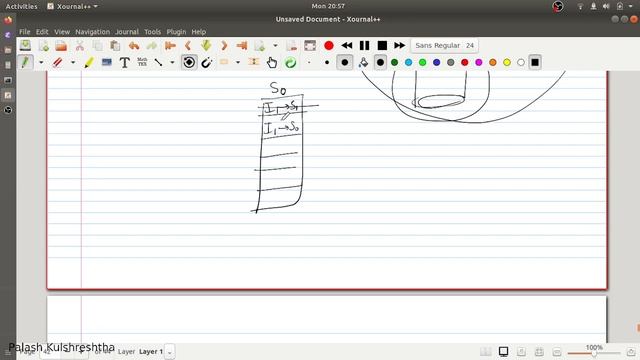
Task: Rewind the audio playback
Action: click(x=347, y=45)
